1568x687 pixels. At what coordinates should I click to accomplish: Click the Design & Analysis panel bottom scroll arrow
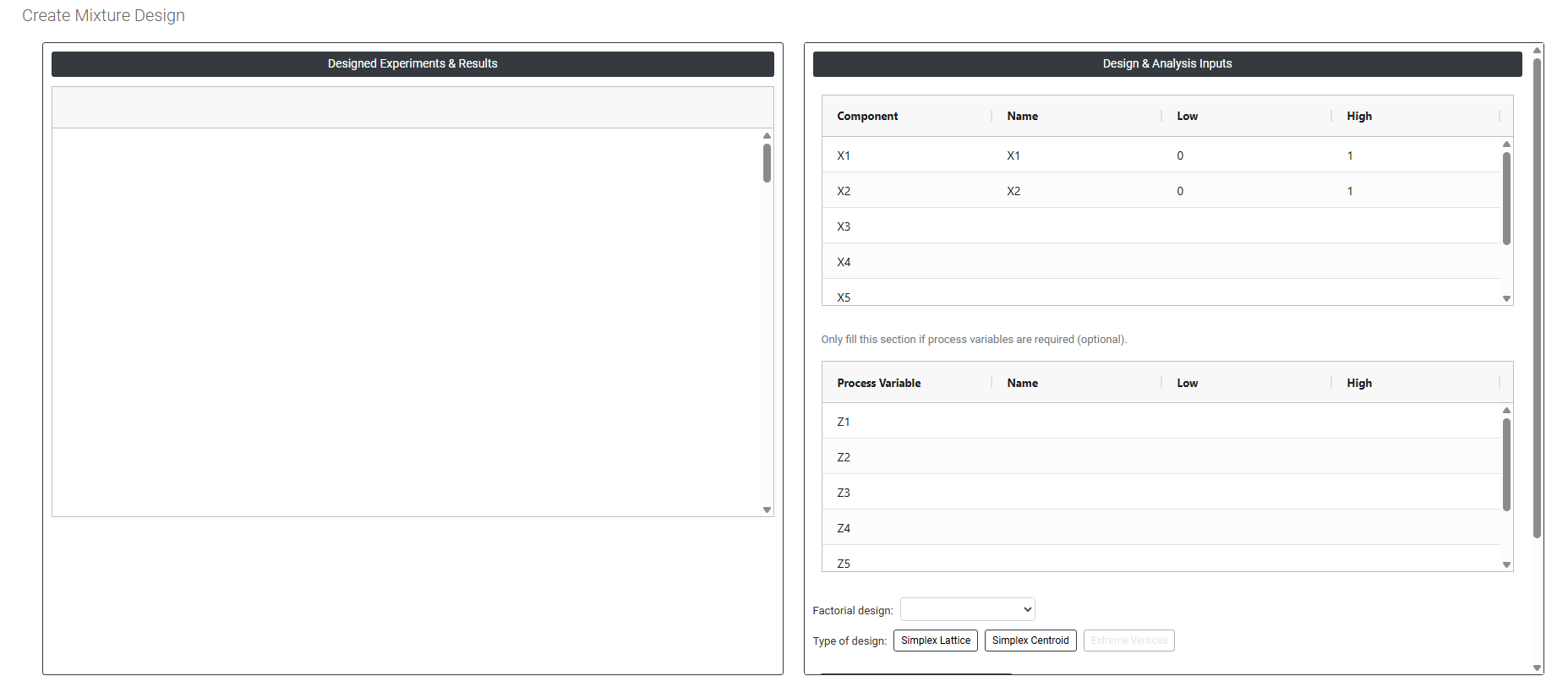click(1537, 668)
